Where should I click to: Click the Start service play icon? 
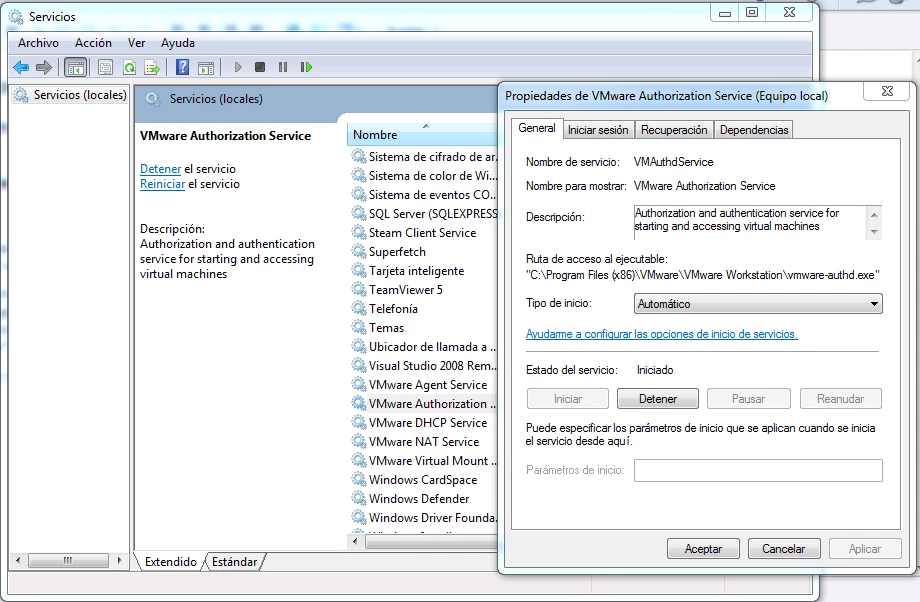point(238,67)
